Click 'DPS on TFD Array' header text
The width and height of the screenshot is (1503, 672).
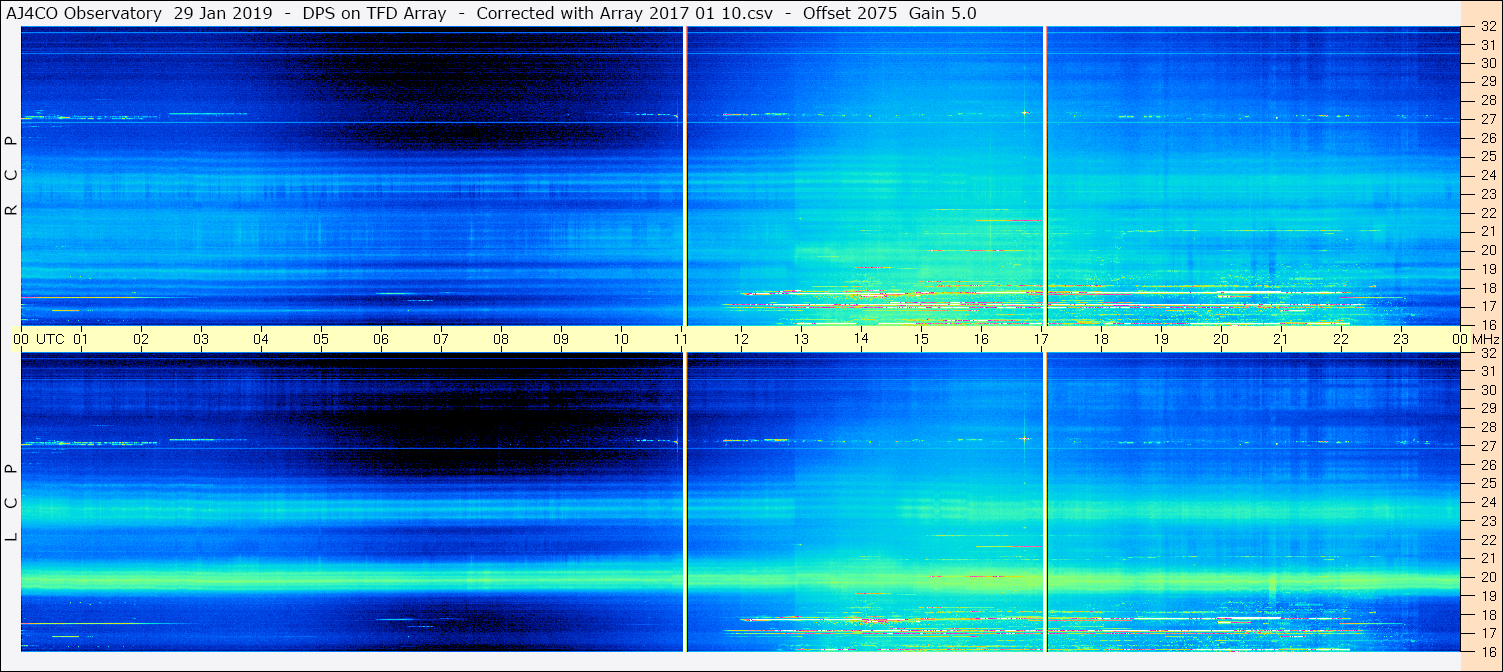coord(374,13)
